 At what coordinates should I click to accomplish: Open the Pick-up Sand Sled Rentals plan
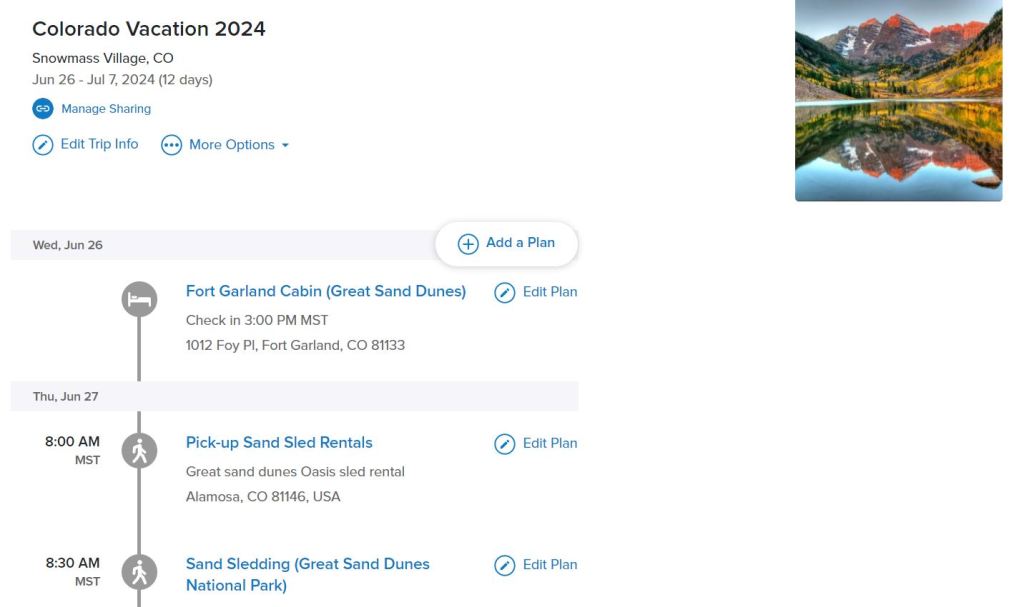(279, 442)
